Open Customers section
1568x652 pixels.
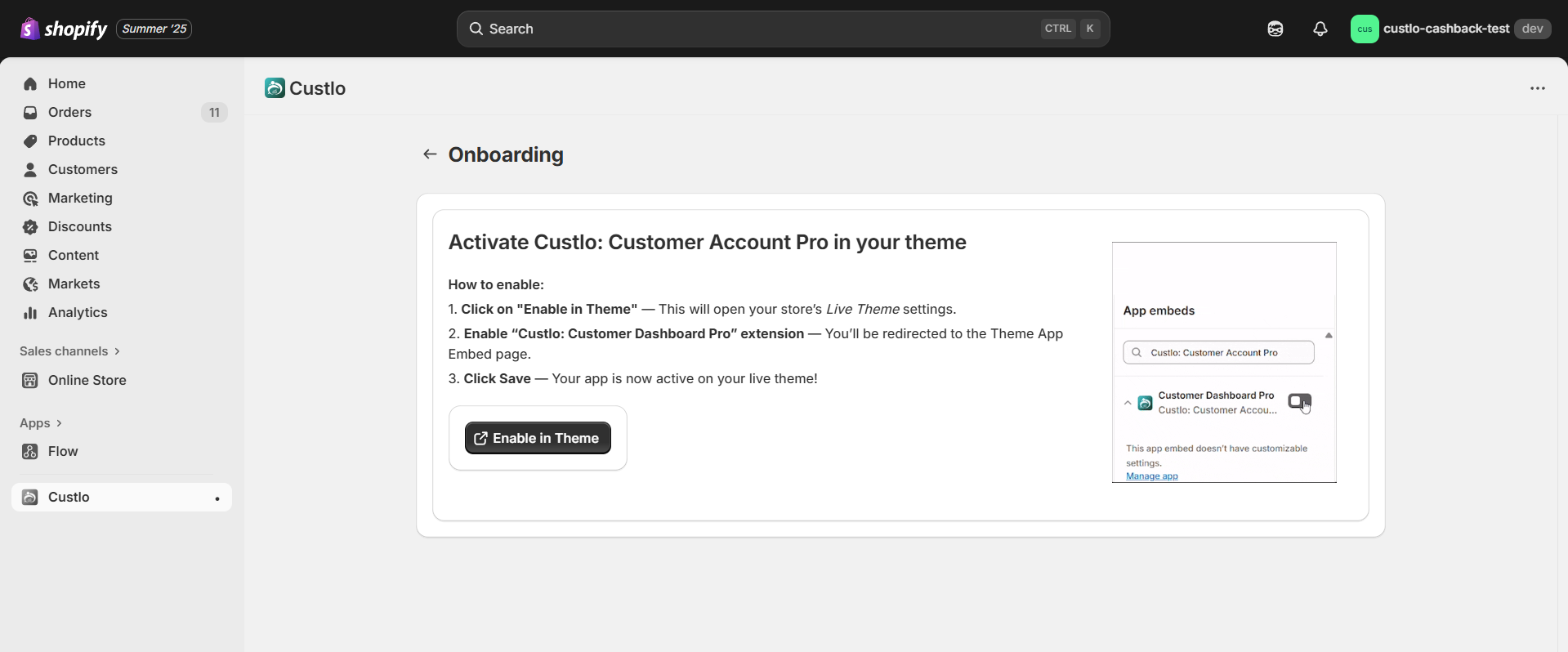point(122,169)
